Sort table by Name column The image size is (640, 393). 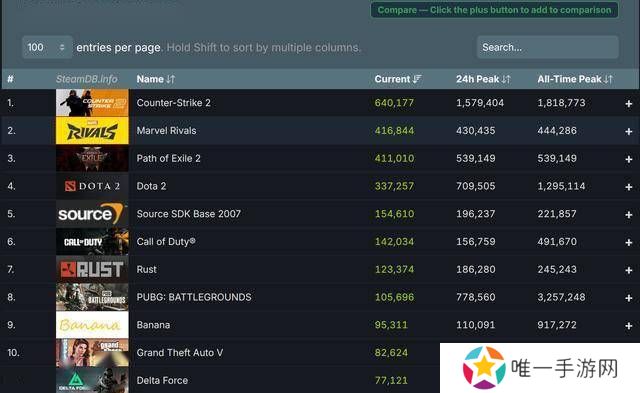click(x=156, y=79)
